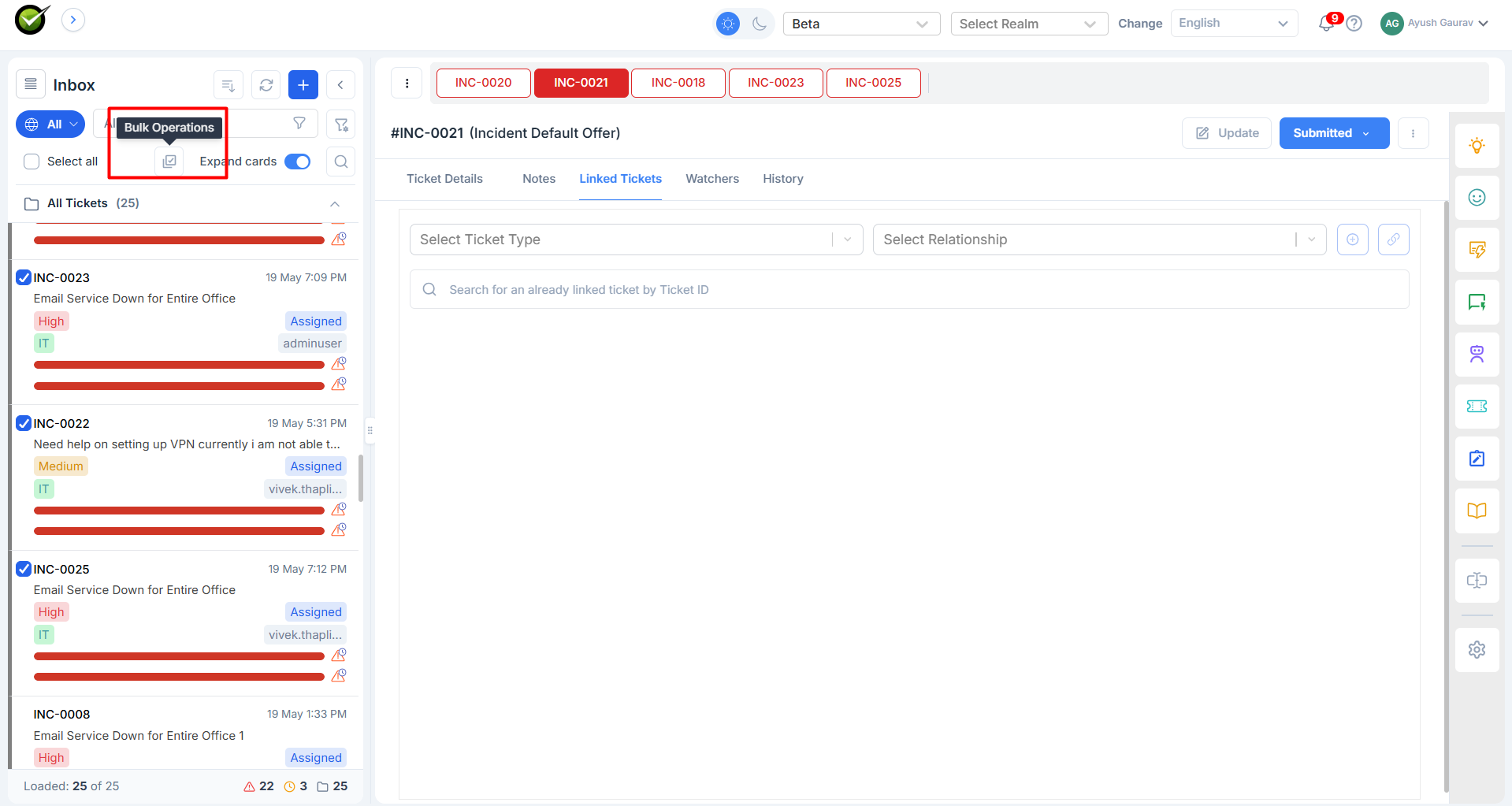Switch to dark mode moon icon
This screenshot has height=806, width=1512.
click(x=760, y=24)
